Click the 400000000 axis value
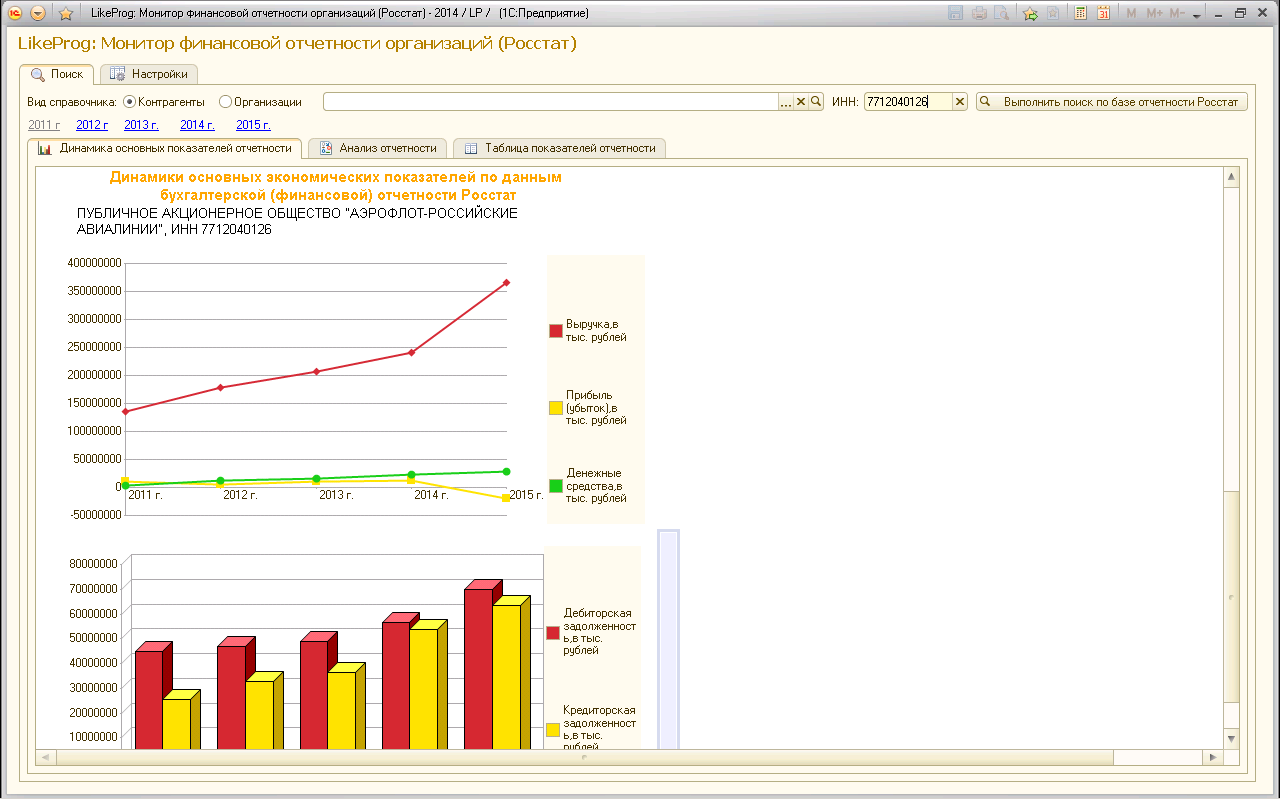Image resolution: width=1280 pixels, height=800 pixels. point(92,263)
